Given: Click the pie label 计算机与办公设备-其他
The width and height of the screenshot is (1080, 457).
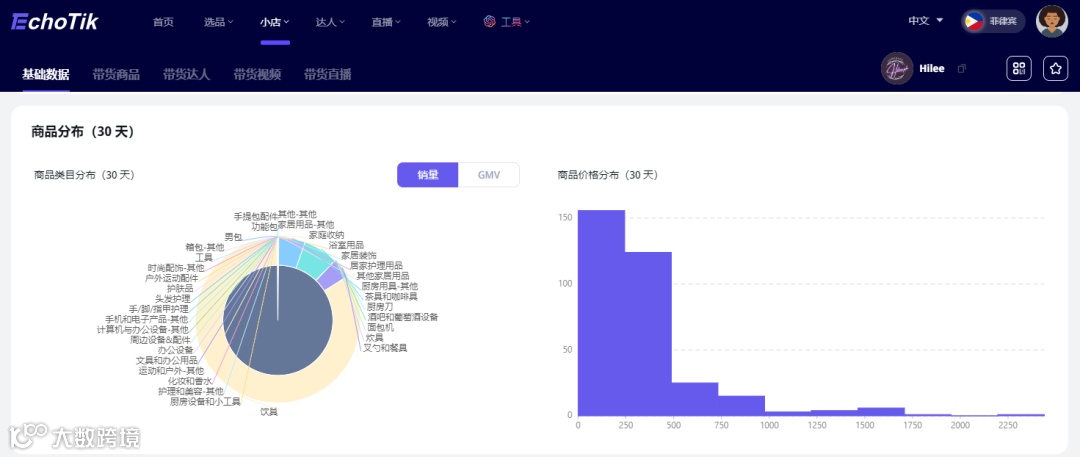Looking at the screenshot, I should pyautogui.click(x=142, y=329).
